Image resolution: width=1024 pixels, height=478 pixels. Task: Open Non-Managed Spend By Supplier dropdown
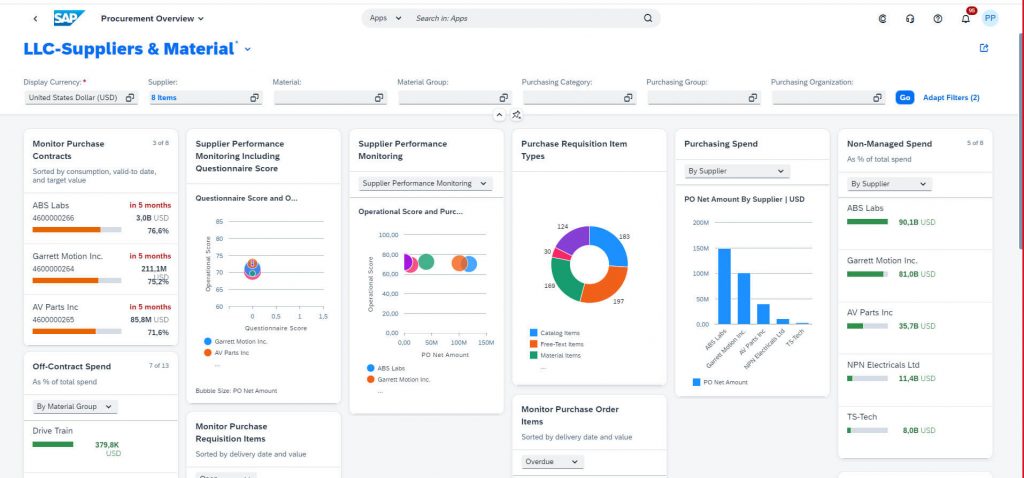[x=889, y=184]
